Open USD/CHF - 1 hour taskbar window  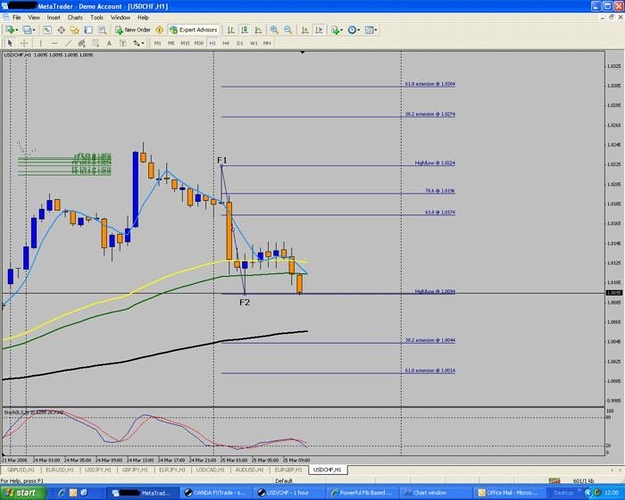[x=288, y=493]
